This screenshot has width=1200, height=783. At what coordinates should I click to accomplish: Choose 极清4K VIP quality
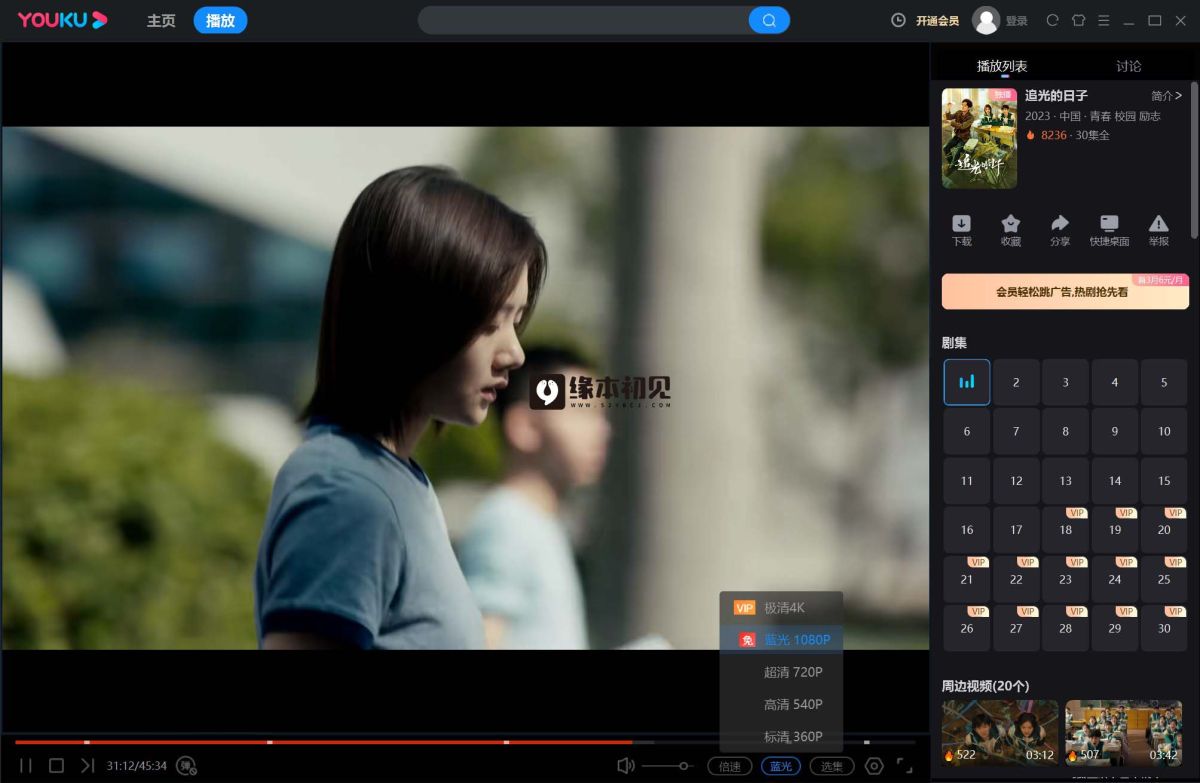pos(781,608)
